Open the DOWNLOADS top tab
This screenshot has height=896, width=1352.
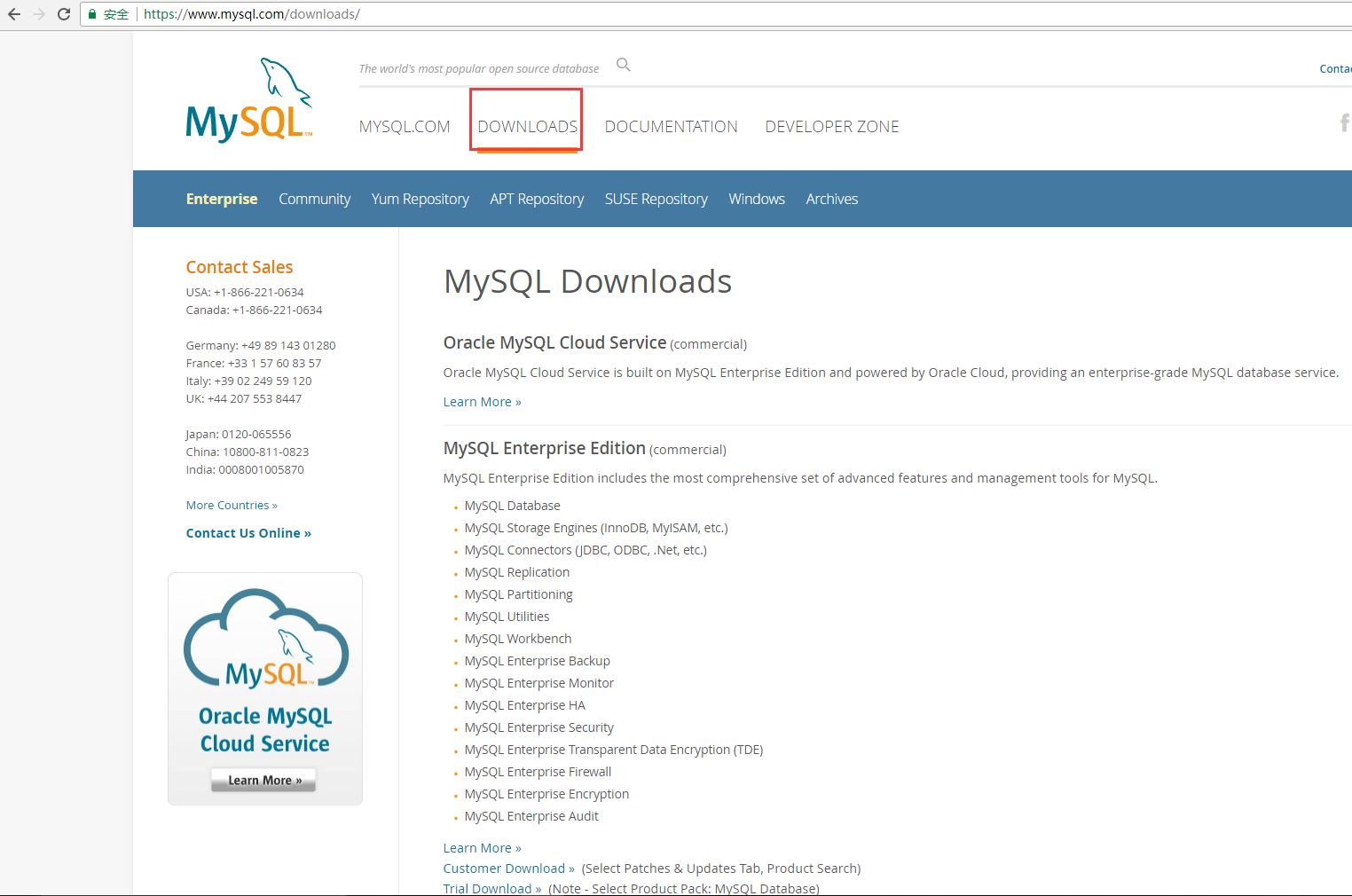[528, 127]
